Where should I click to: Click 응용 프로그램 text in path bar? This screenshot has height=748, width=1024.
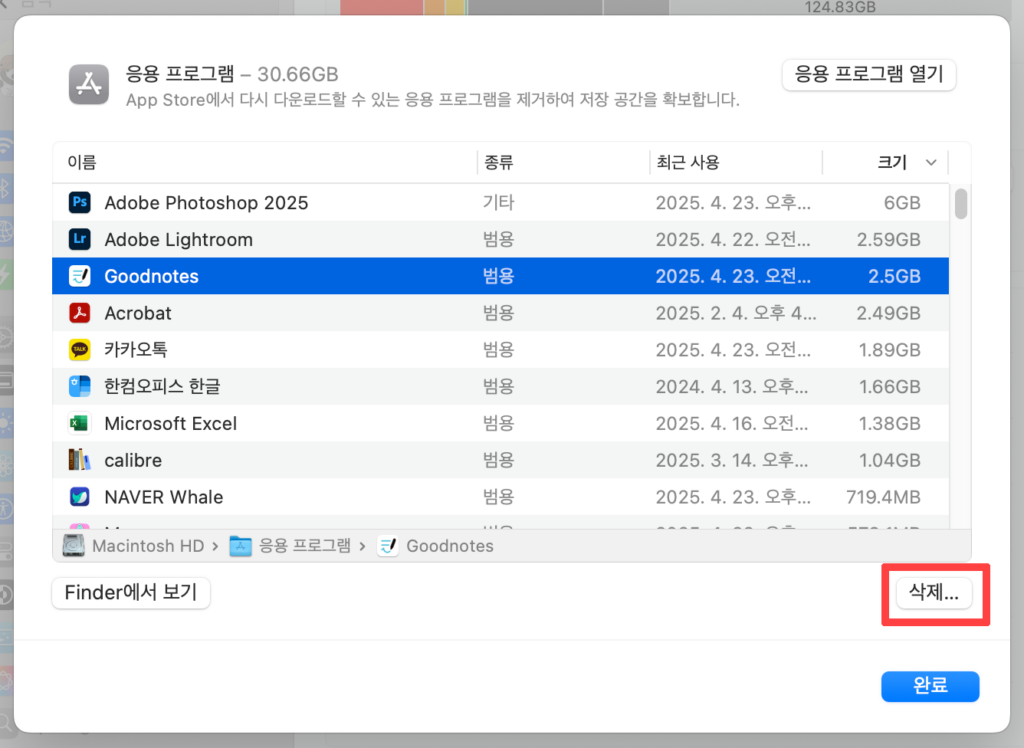point(305,545)
